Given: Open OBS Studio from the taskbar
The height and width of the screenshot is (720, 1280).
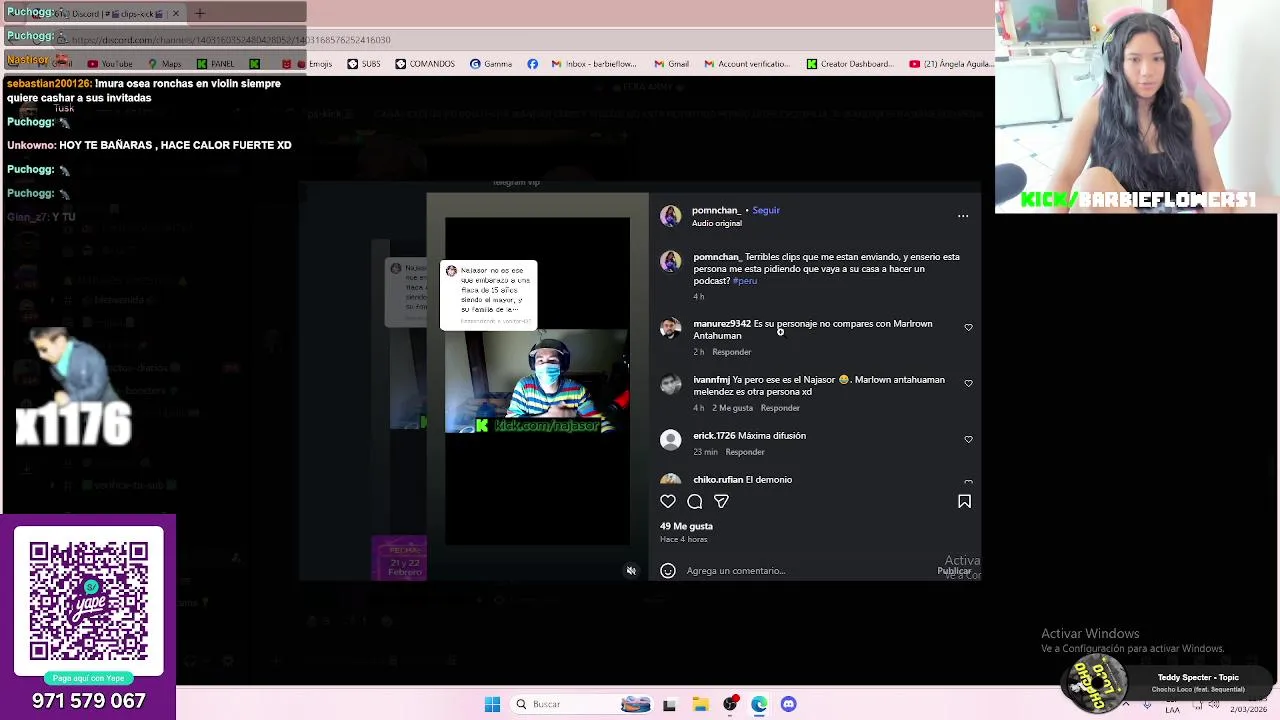Looking at the screenshot, I should click(x=730, y=705).
